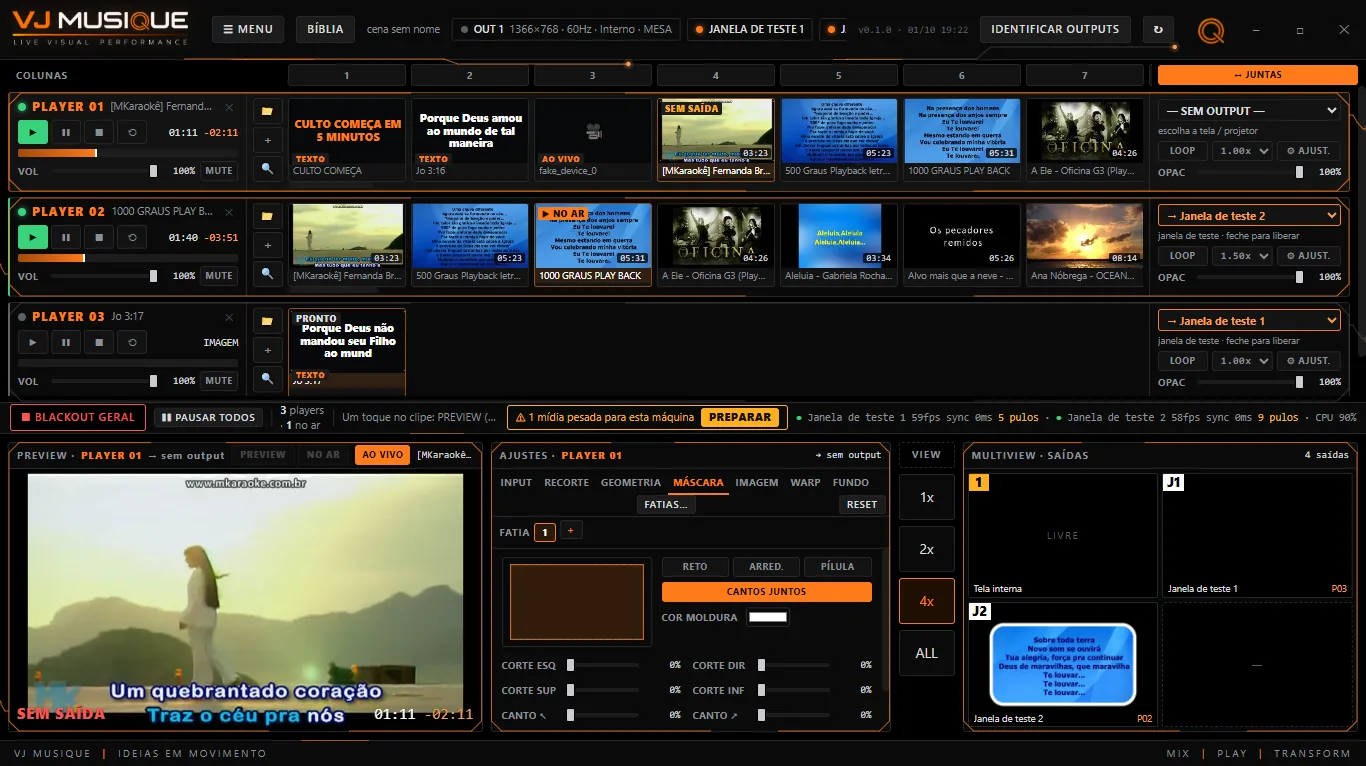Open the 1.00x speed dropdown for Player 03
Screen dimensions: 1366x766
(1242, 361)
